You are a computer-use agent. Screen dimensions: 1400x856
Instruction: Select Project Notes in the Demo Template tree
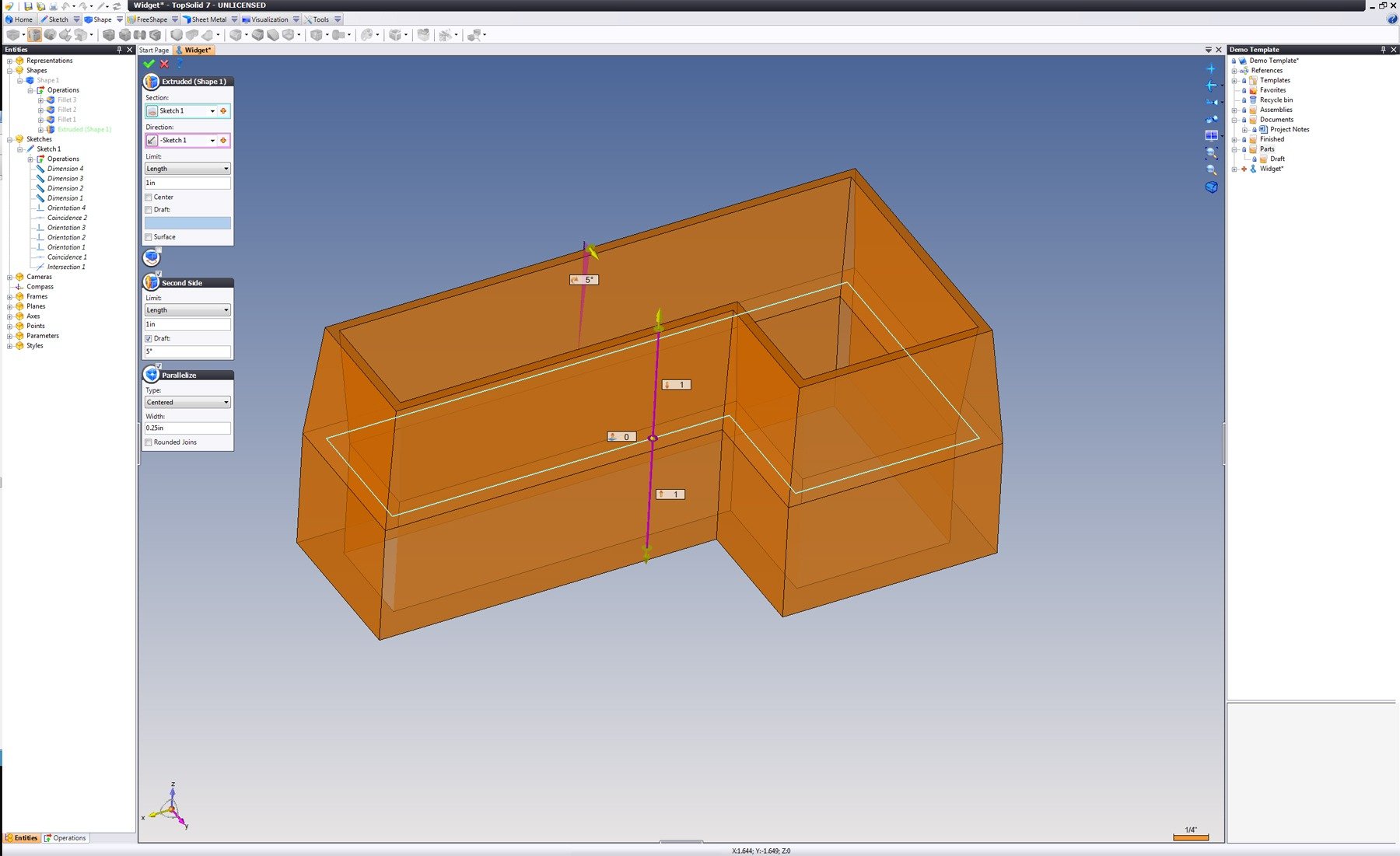tap(1289, 130)
